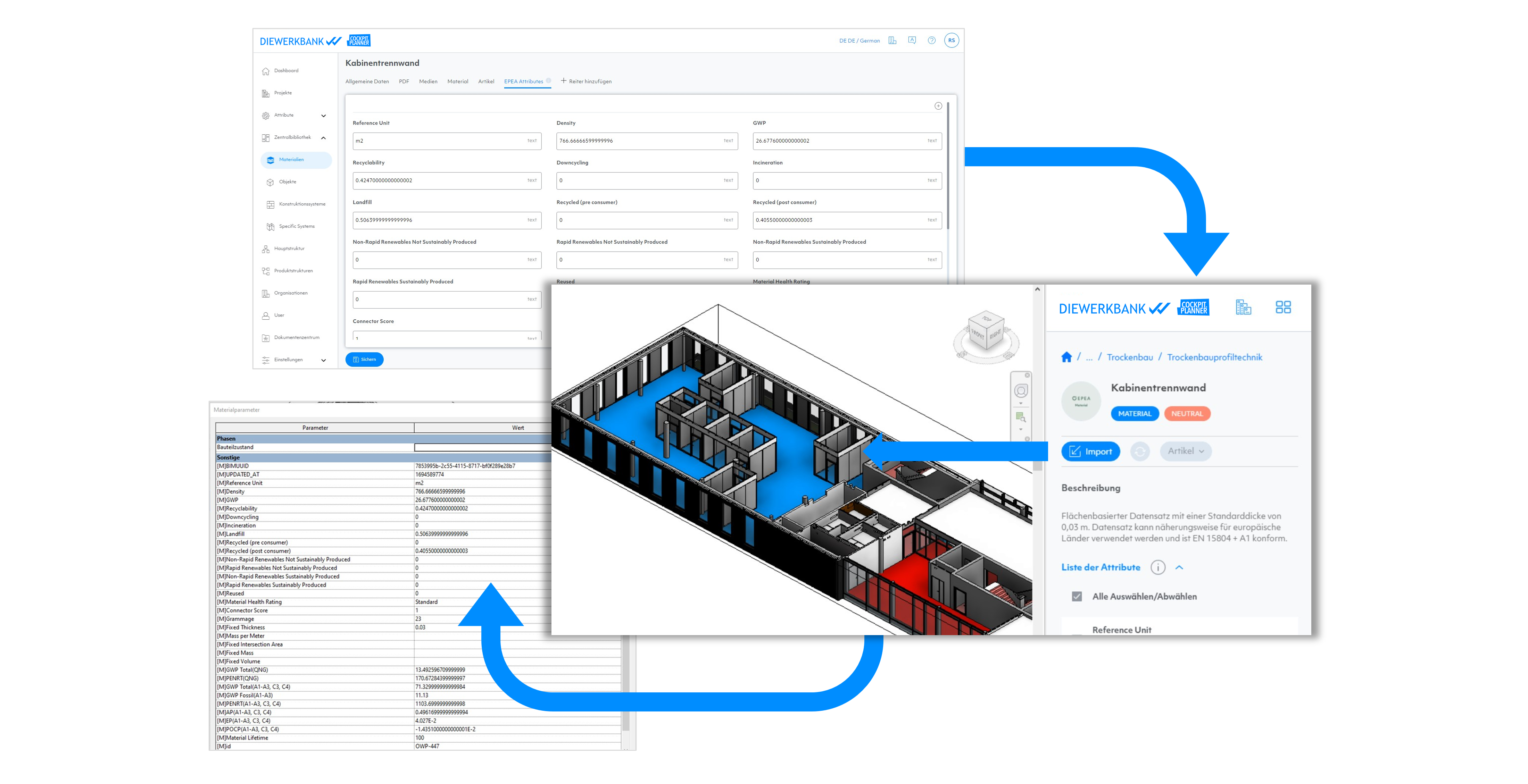Click the attributes panel vertical scrollbar
The width and height of the screenshot is (1528, 784).
click(948, 166)
